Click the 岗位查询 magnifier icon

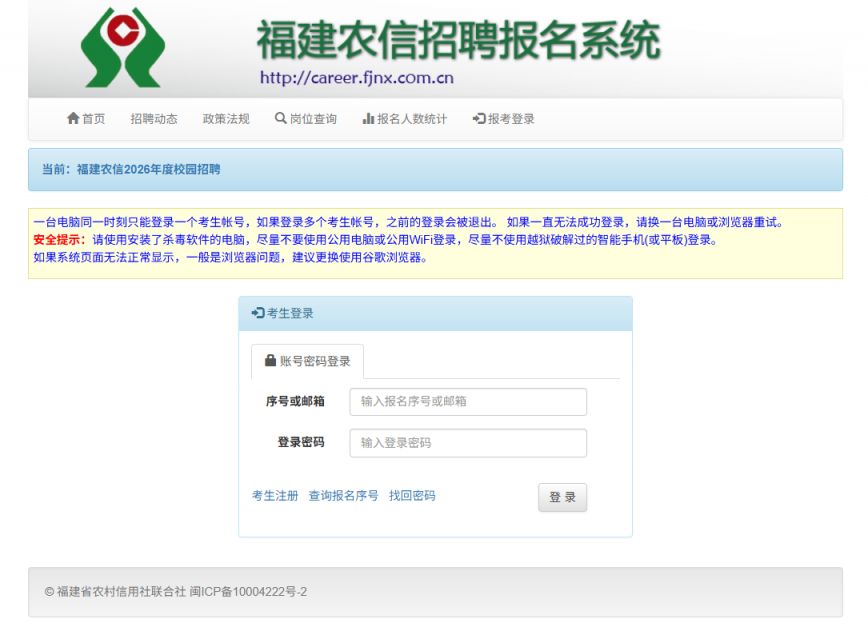click(281, 119)
